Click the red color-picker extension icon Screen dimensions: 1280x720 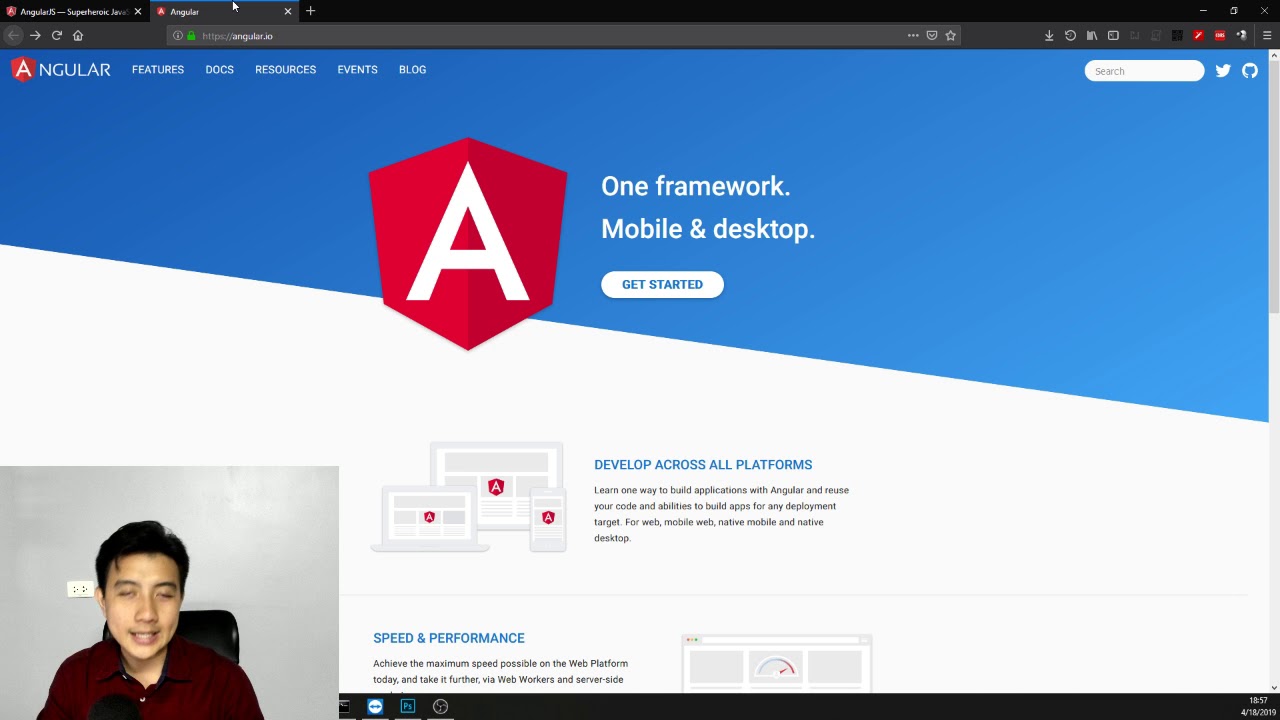pyautogui.click(x=1198, y=35)
